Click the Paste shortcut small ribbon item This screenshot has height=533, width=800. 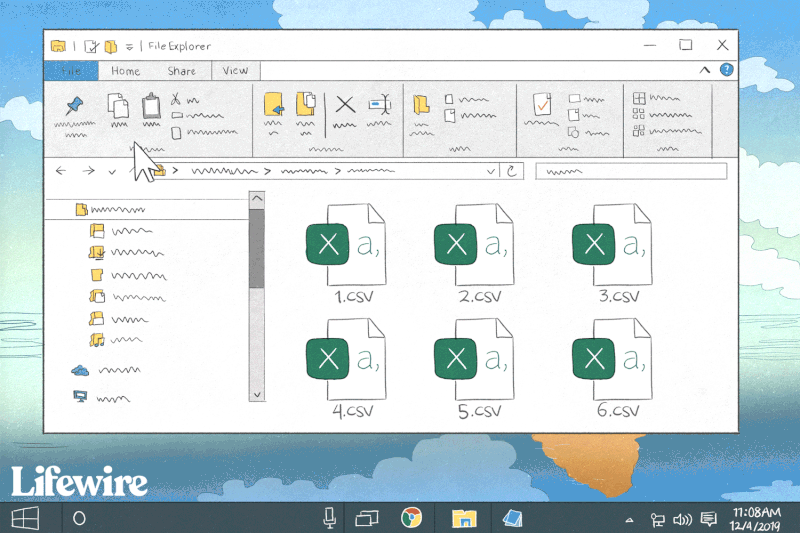coord(204,133)
